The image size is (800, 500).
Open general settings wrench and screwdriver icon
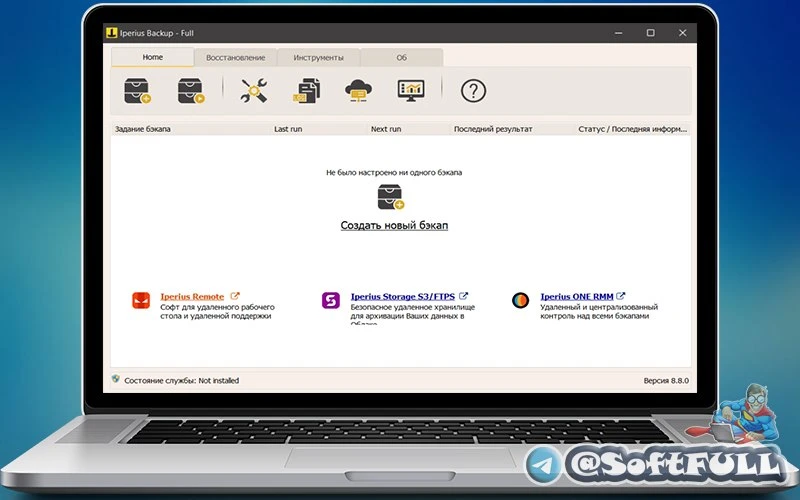[254, 91]
